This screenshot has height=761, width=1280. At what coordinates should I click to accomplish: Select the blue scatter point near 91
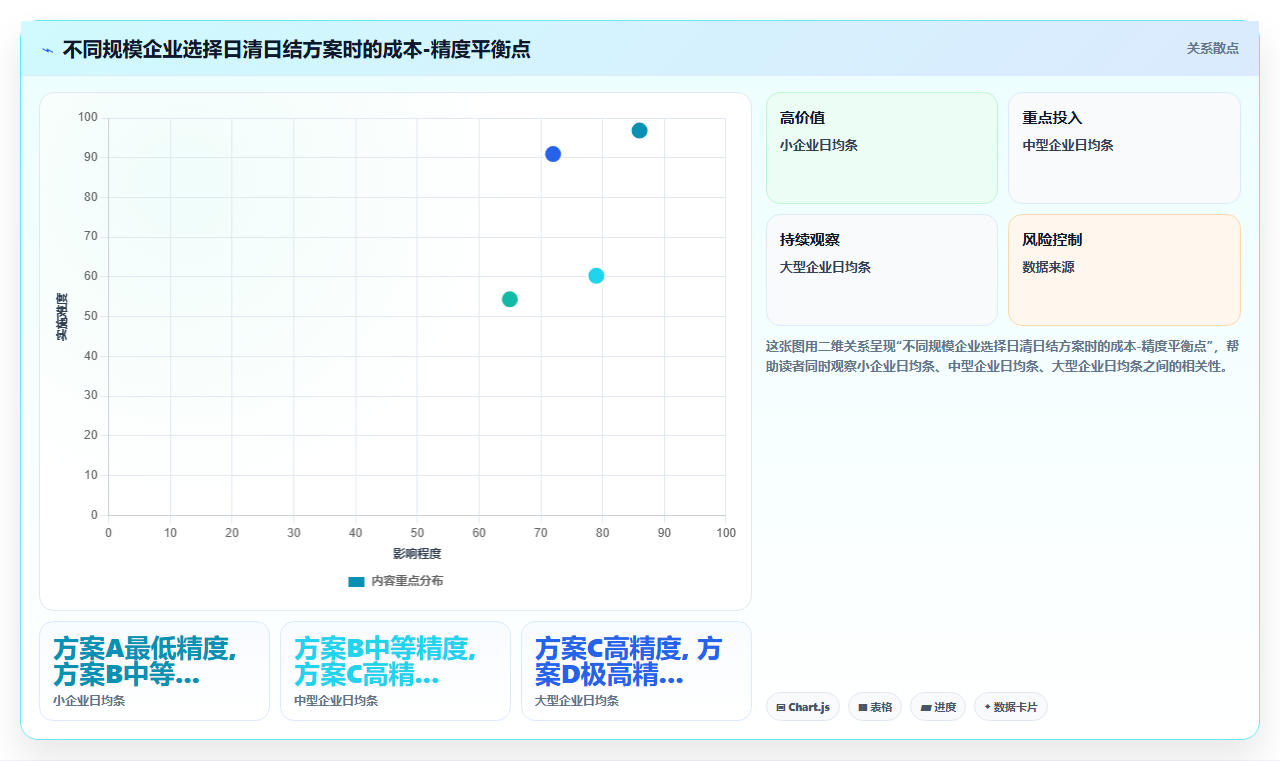point(553,154)
